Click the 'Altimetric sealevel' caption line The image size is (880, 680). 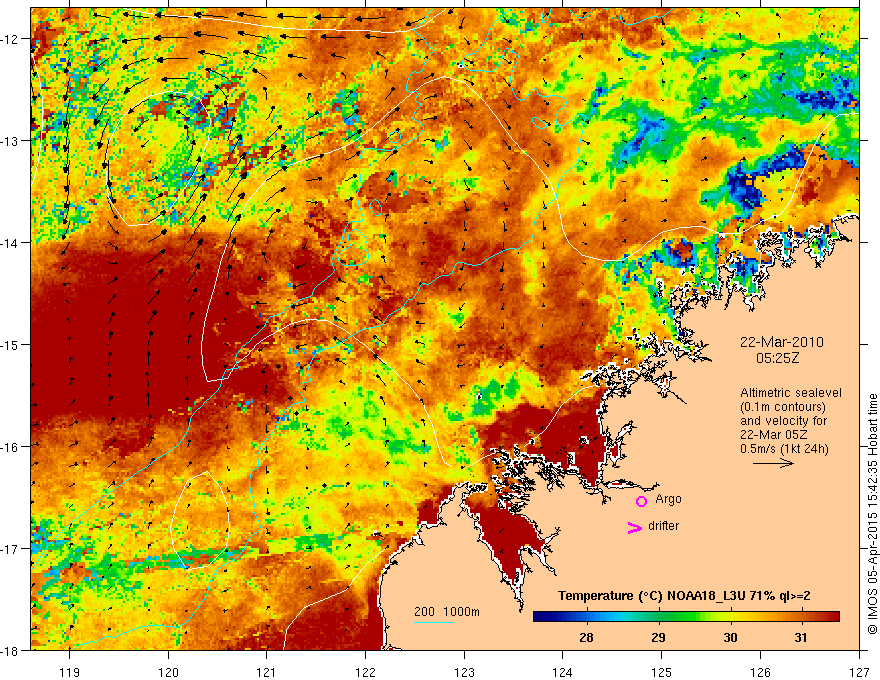click(x=791, y=393)
